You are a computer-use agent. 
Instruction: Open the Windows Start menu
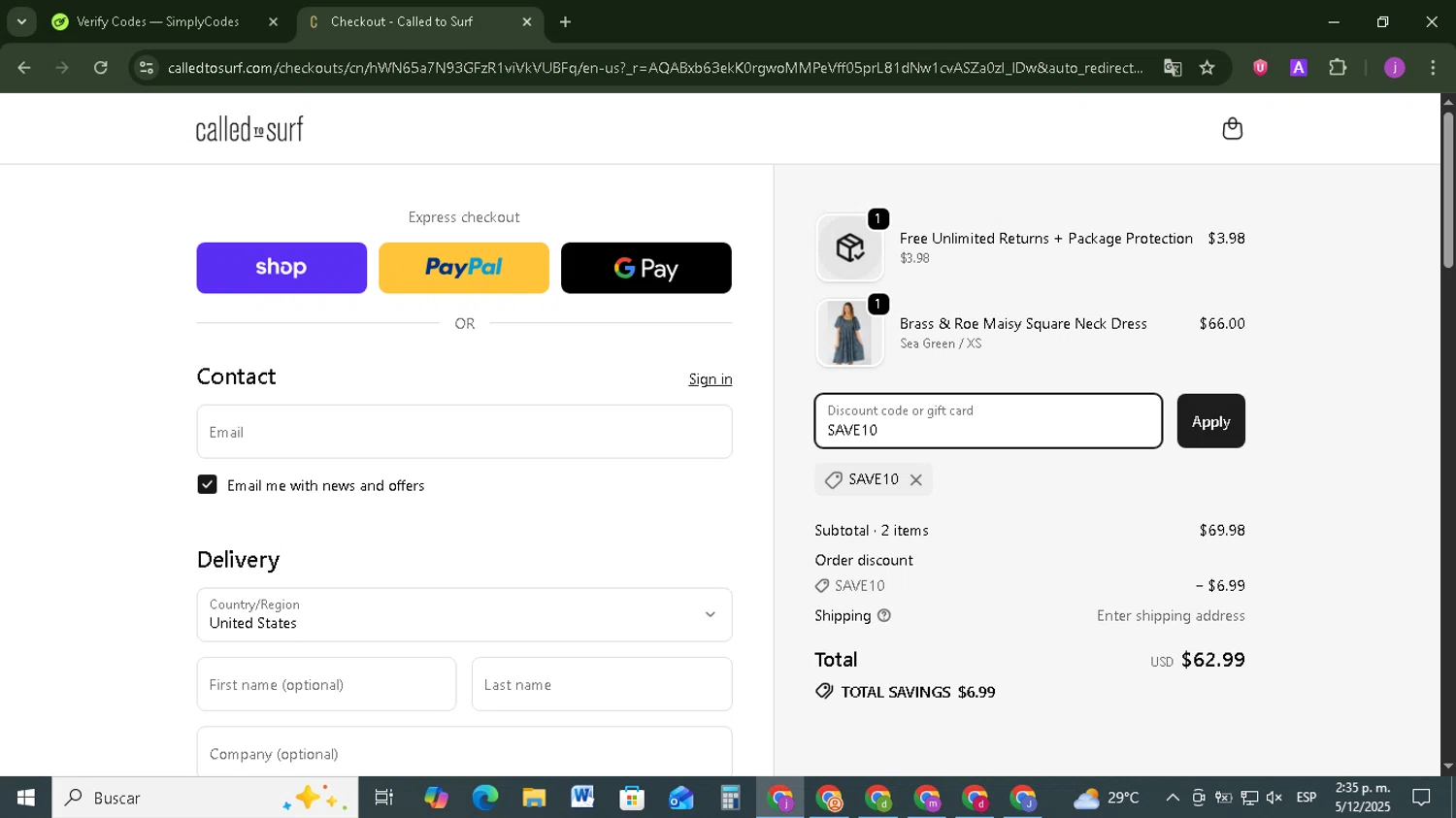point(26,798)
